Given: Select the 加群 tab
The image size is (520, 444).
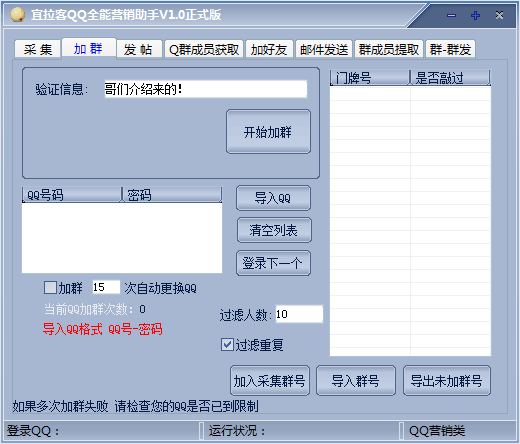Looking at the screenshot, I should 89,49.
